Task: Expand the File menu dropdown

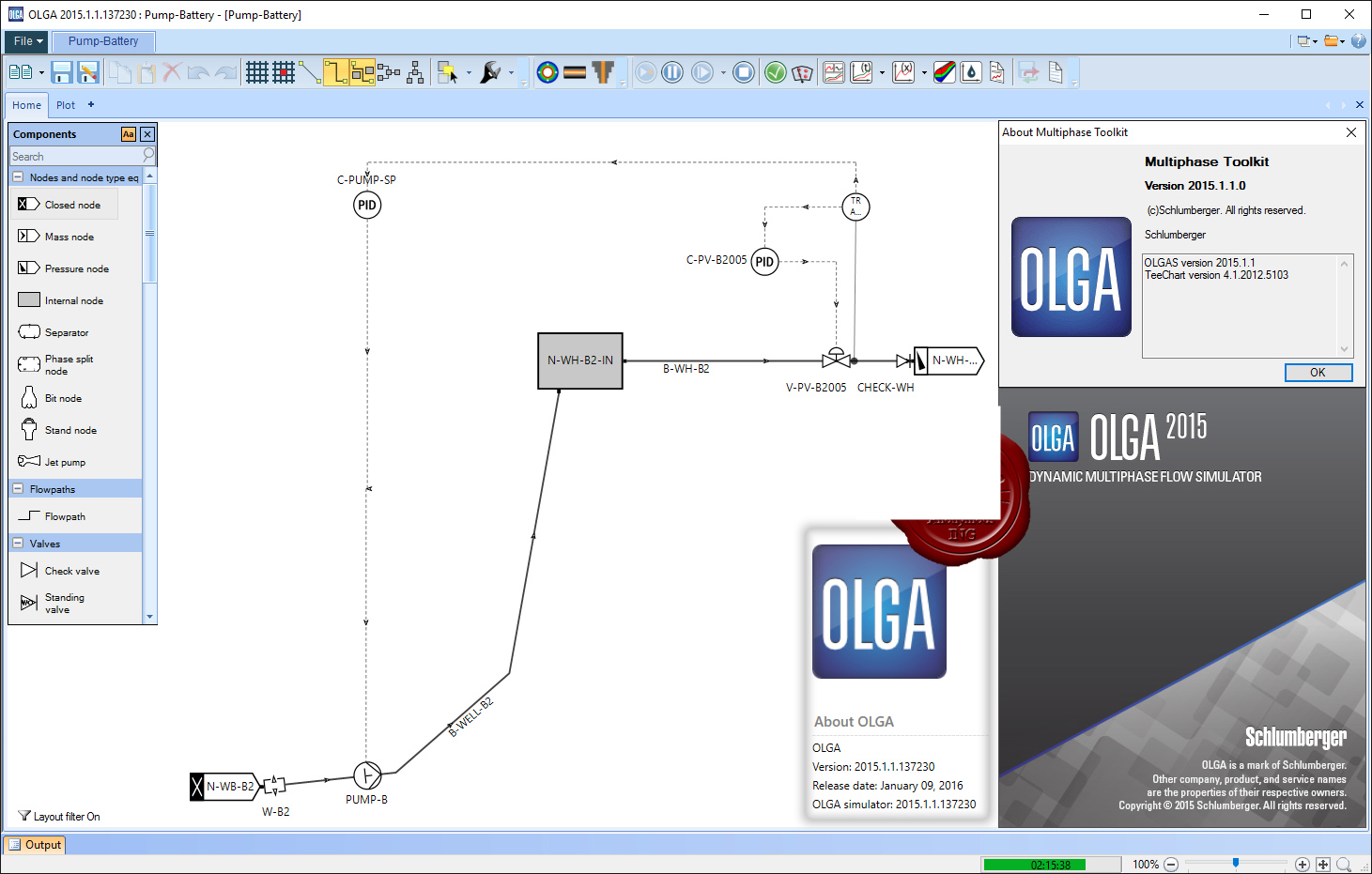Action: pyautogui.click(x=25, y=41)
